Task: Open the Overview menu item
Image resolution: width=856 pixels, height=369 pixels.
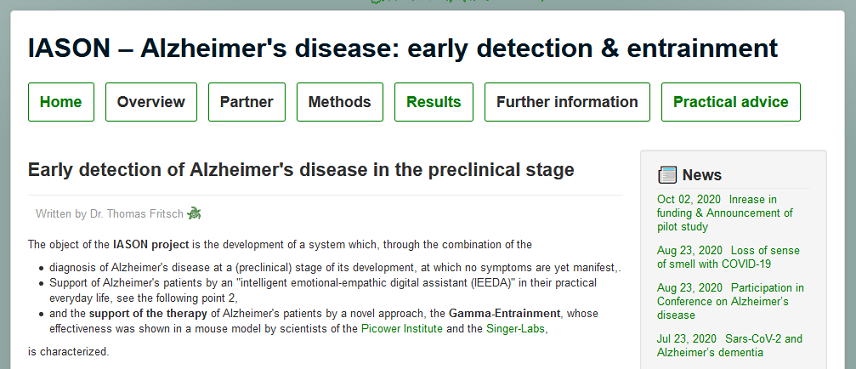Action: pyautogui.click(x=151, y=102)
